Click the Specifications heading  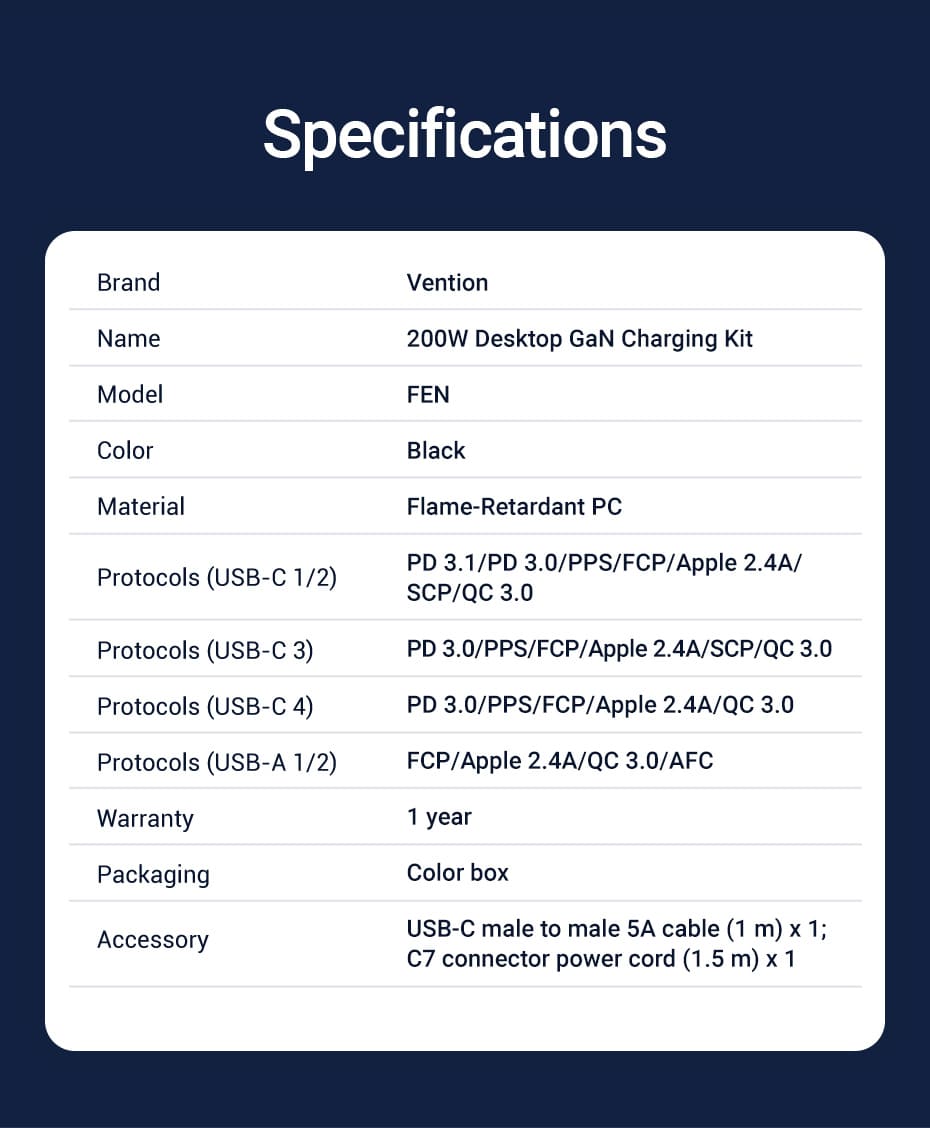click(464, 134)
